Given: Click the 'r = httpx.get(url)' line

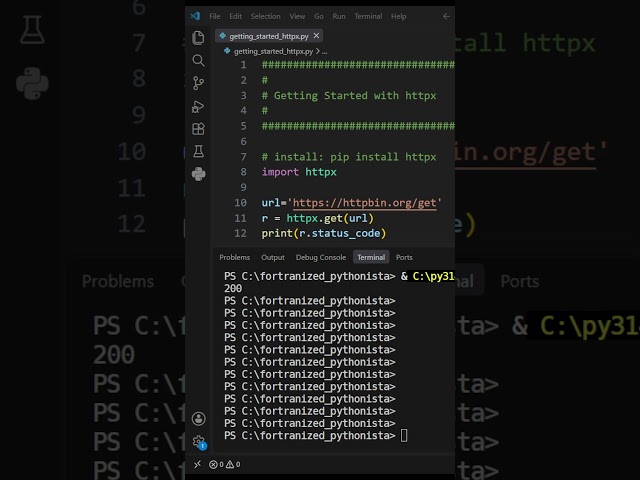Looking at the screenshot, I should coord(318,218).
